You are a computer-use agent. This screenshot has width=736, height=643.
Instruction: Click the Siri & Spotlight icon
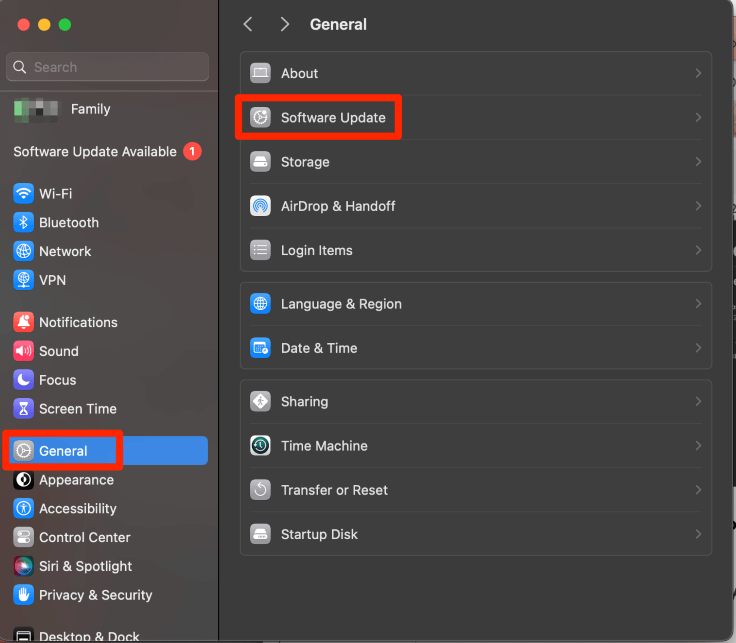pos(23,566)
